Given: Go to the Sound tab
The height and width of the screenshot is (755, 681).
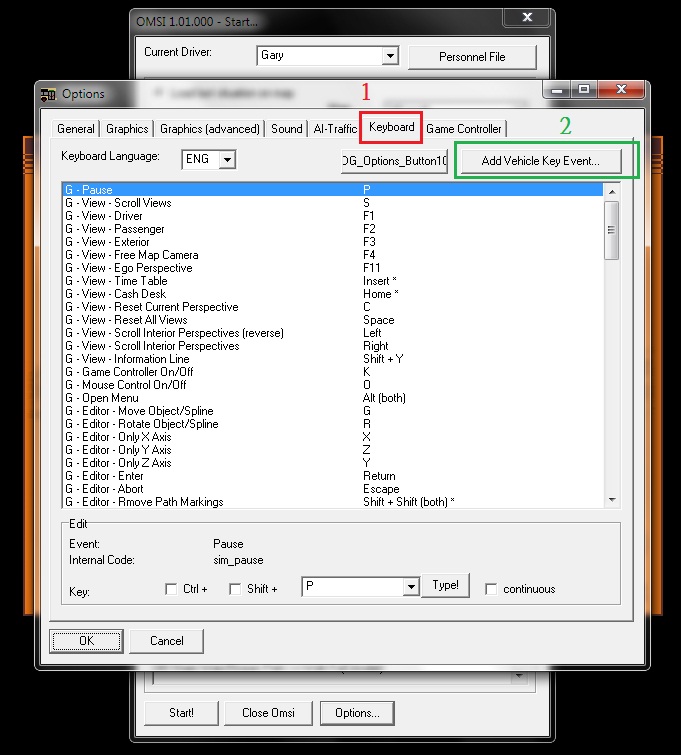Looking at the screenshot, I should click(287, 129).
